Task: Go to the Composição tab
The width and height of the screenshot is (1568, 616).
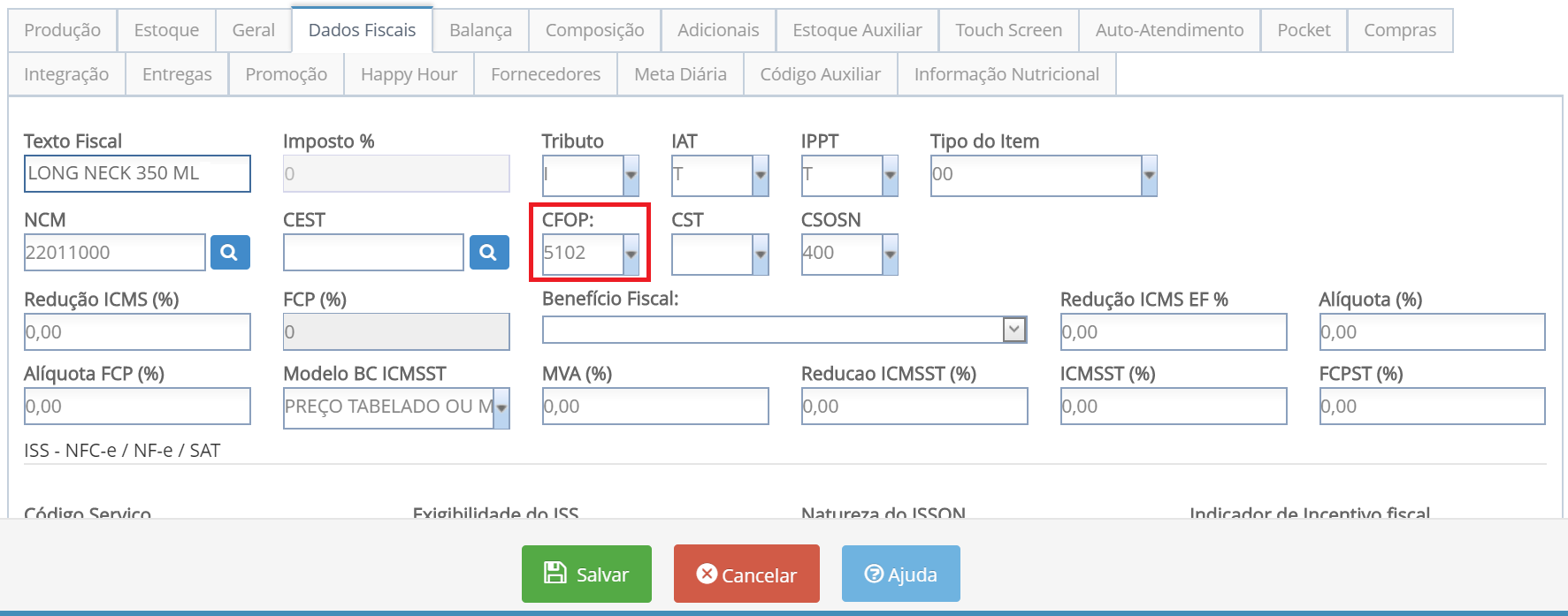Action: 594,30
